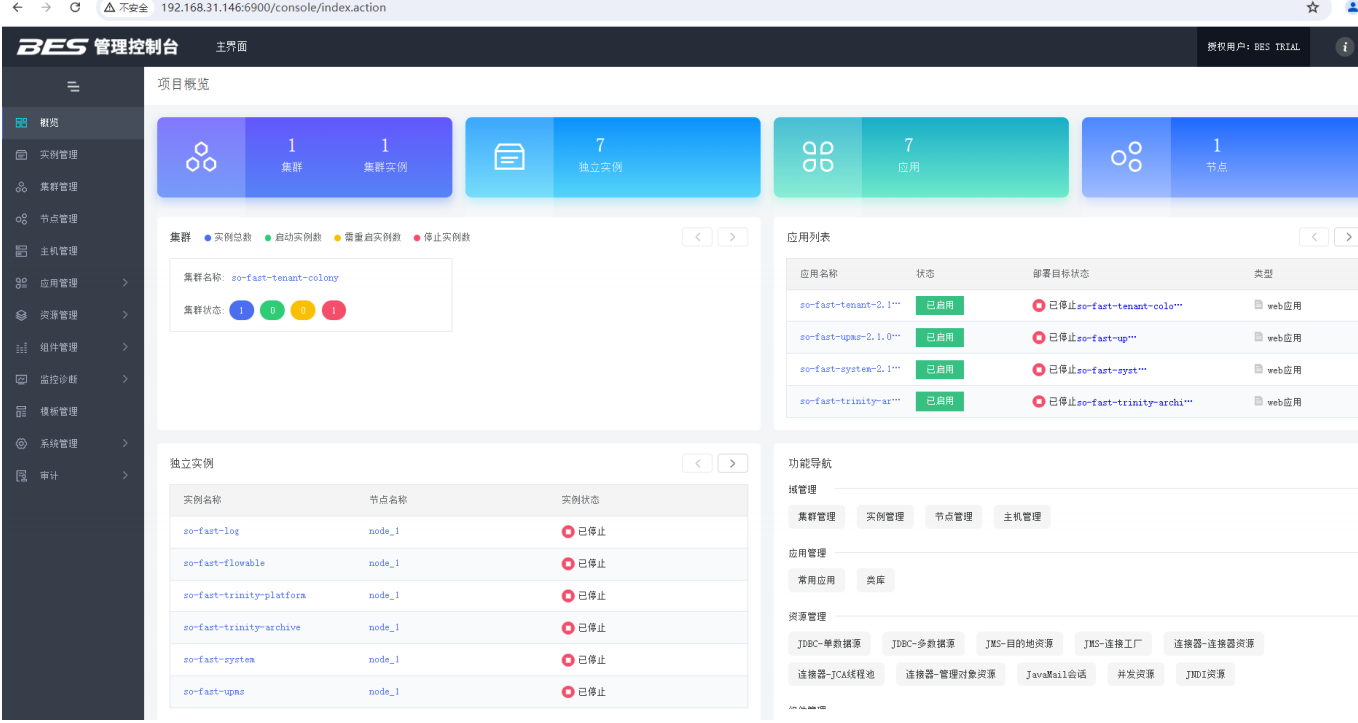Open the so-fast-log instance link

click(x=211, y=531)
